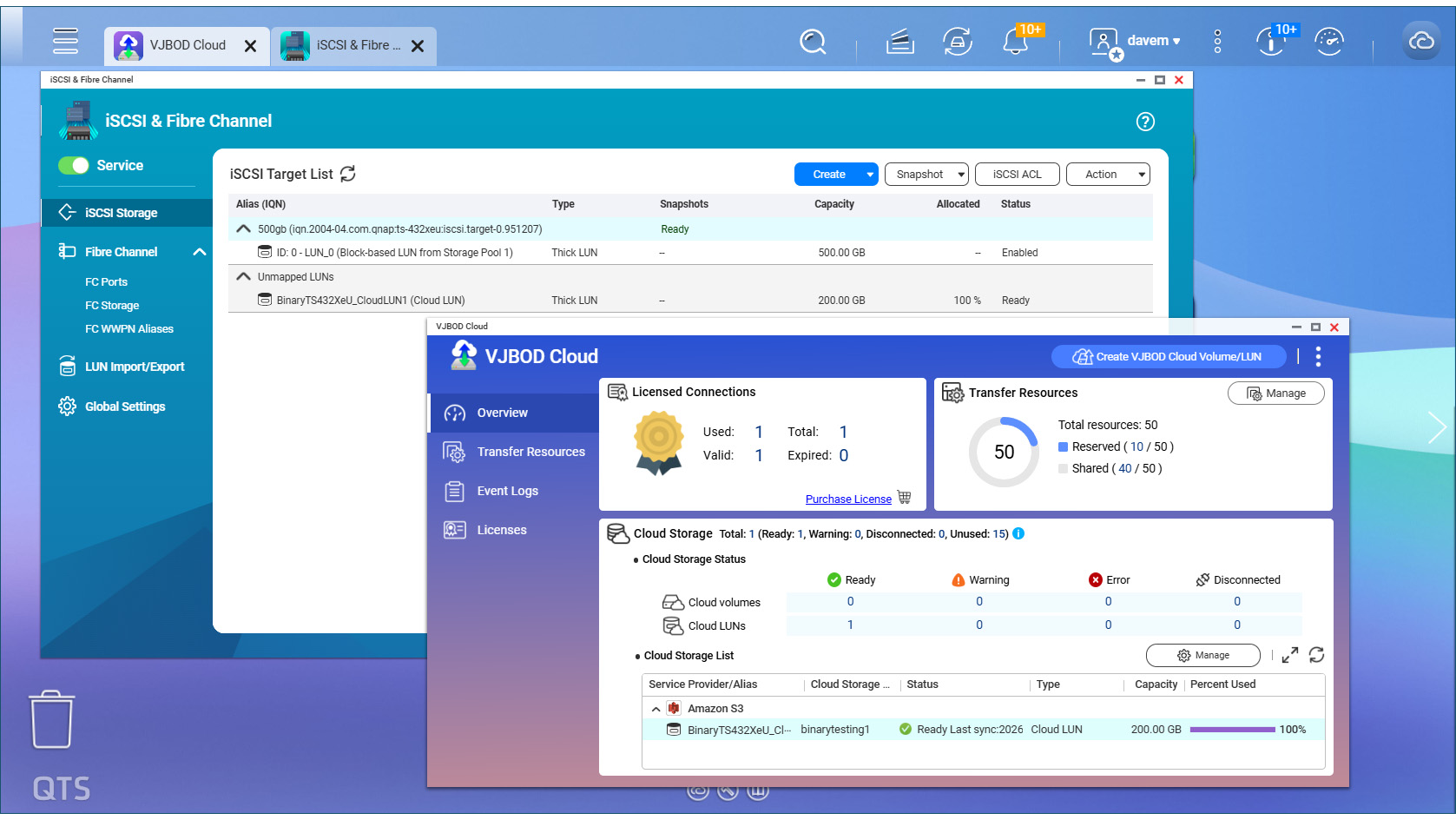Select Overview in VJBOD Cloud sidebar
Screen dimensions: 1456x820
514,413
